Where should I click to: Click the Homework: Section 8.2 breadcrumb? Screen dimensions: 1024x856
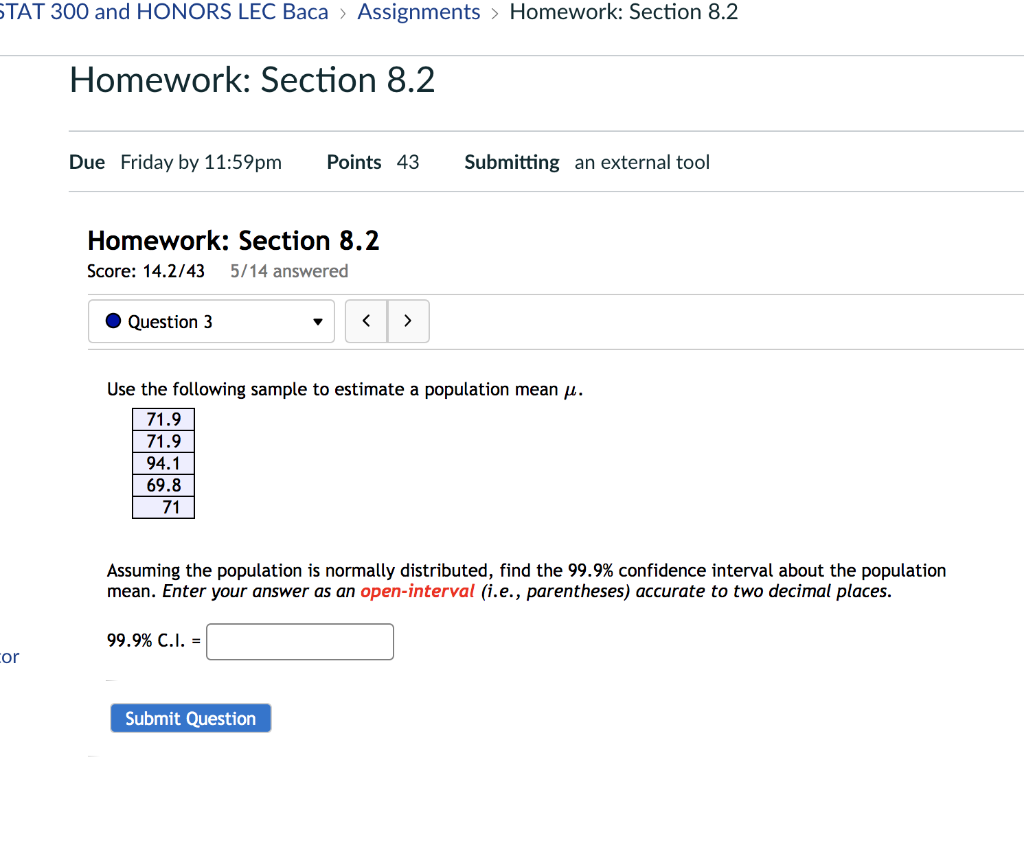click(x=623, y=12)
